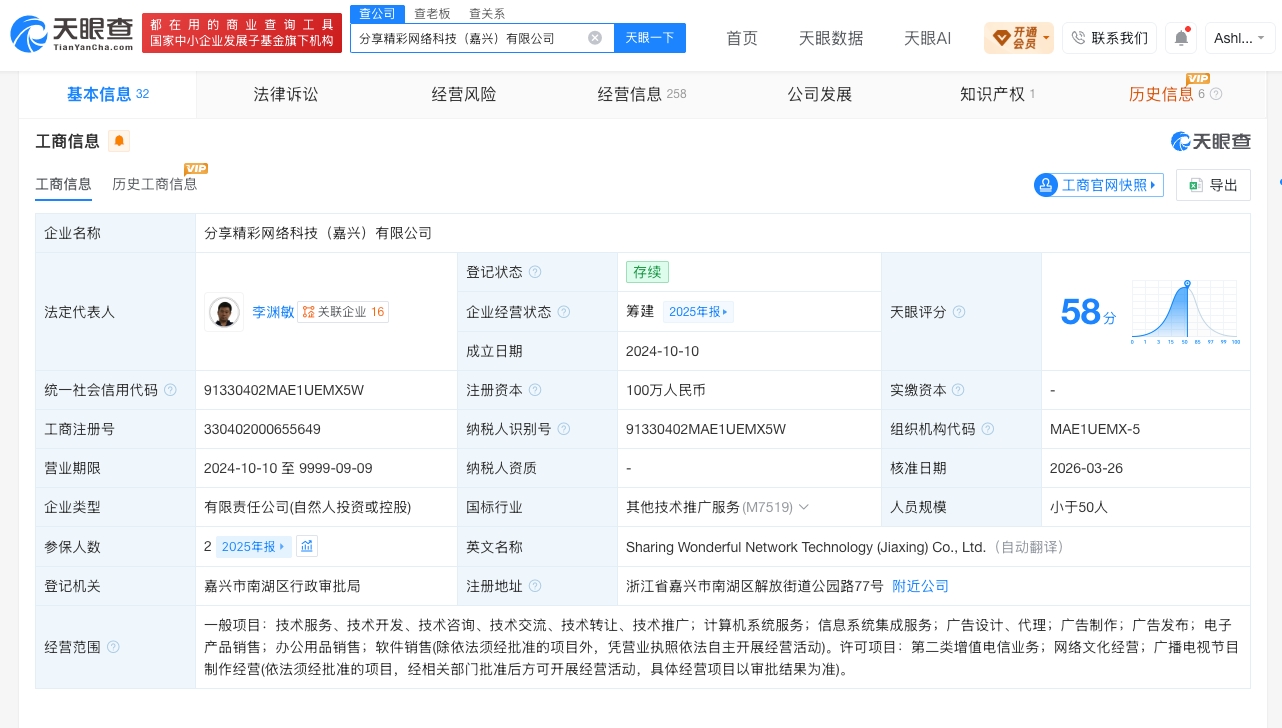Select the 历史工商信息 sub-tab
This screenshot has height=728, width=1282.
pyautogui.click(x=155, y=184)
